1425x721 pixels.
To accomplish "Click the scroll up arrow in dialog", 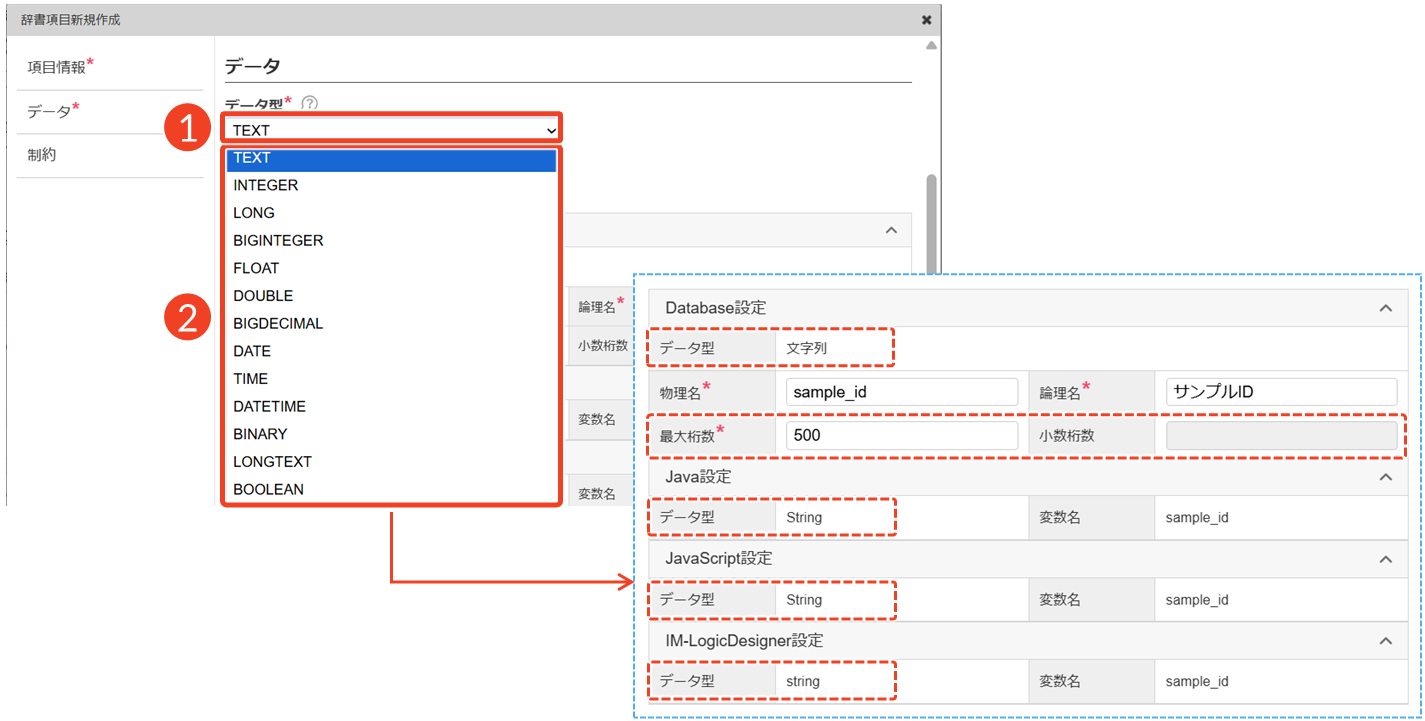I will pyautogui.click(x=931, y=46).
